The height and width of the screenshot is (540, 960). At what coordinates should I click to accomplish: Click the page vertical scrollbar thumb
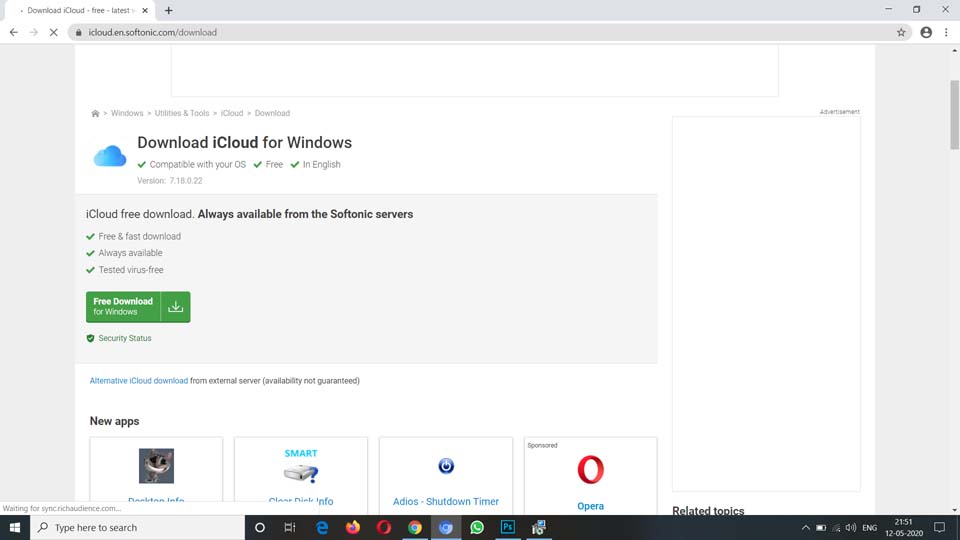click(x=954, y=114)
